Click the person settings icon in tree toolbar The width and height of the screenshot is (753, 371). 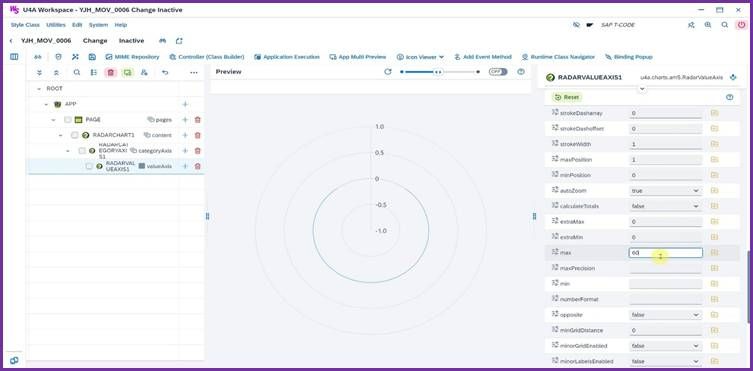144,72
